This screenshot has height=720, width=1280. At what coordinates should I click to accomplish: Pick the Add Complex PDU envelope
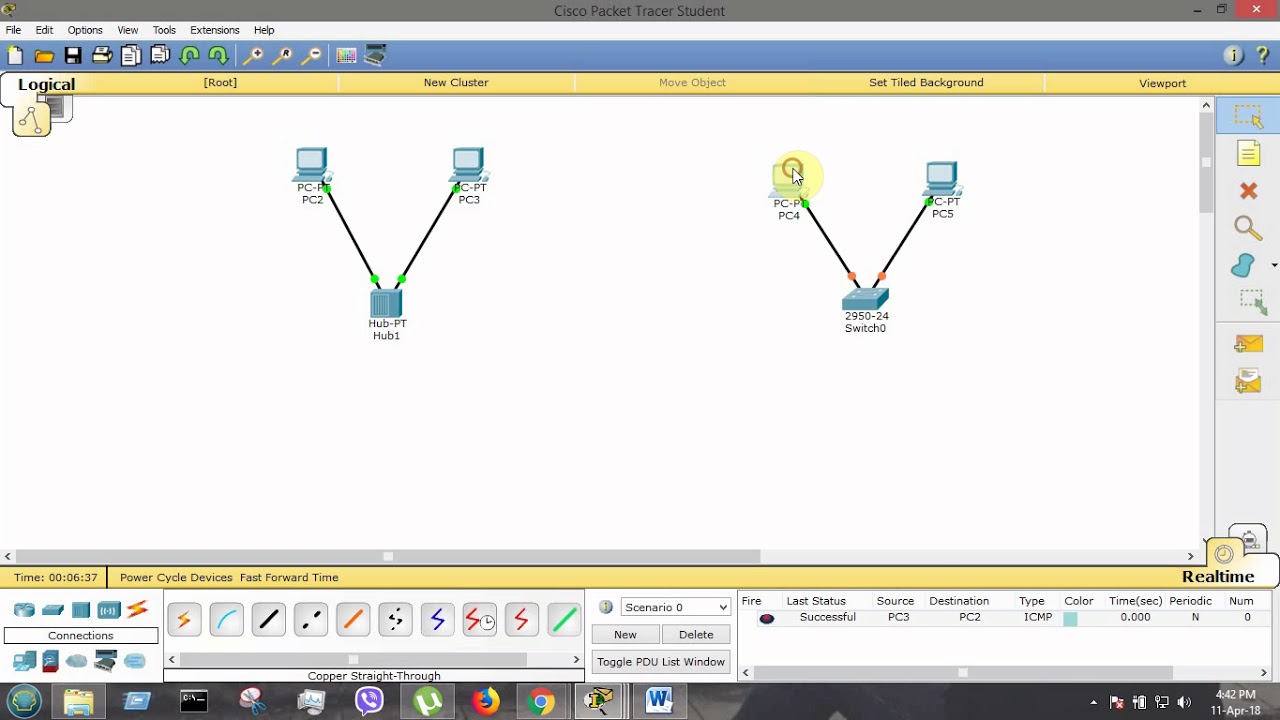[1248, 381]
